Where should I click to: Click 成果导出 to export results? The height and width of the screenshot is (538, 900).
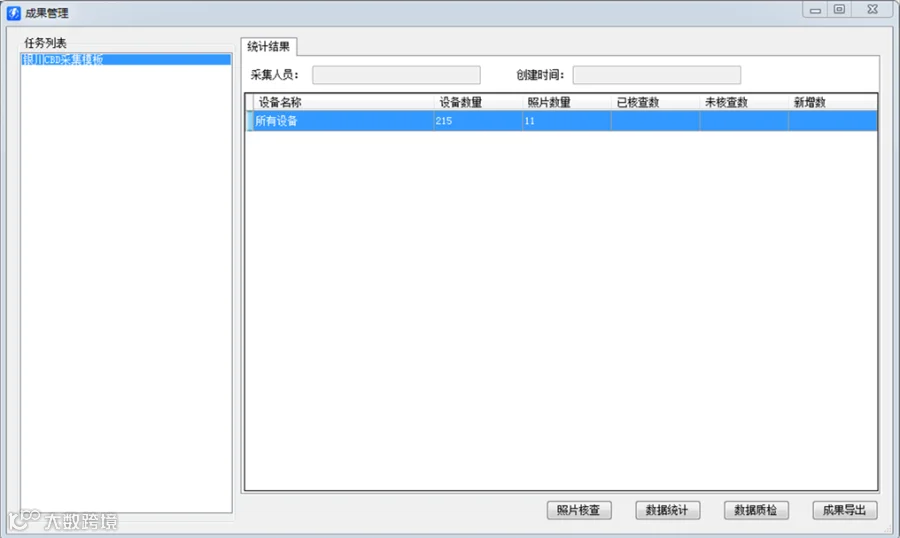tap(845, 510)
